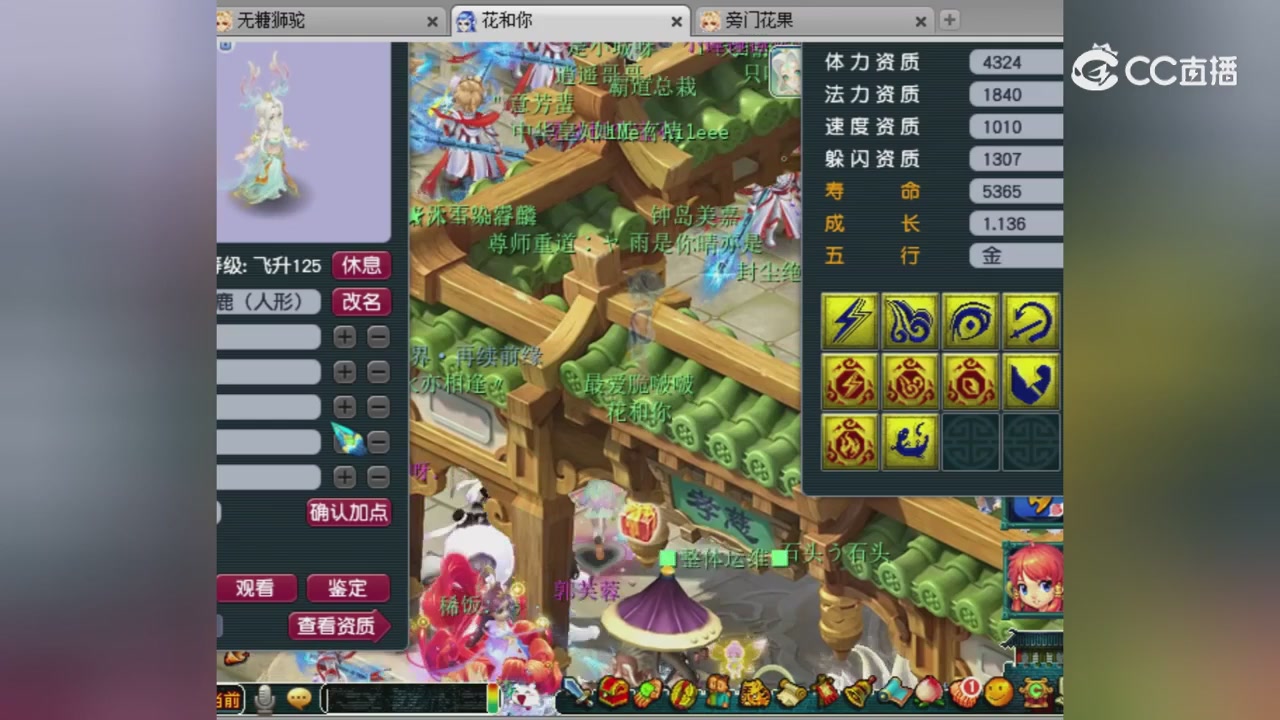Select the red swirl octagon skill icon
The image size is (1280, 720).
[970, 381]
